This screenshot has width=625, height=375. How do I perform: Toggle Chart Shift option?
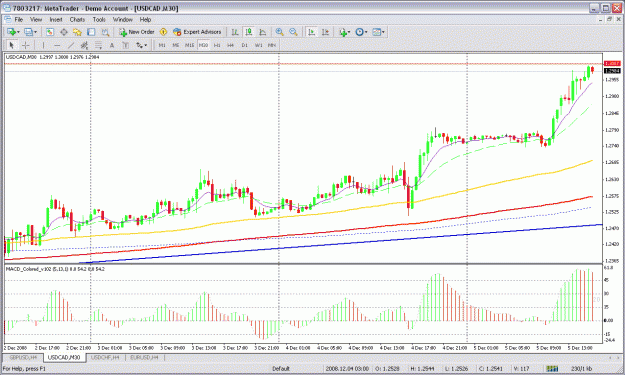(325, 32)
